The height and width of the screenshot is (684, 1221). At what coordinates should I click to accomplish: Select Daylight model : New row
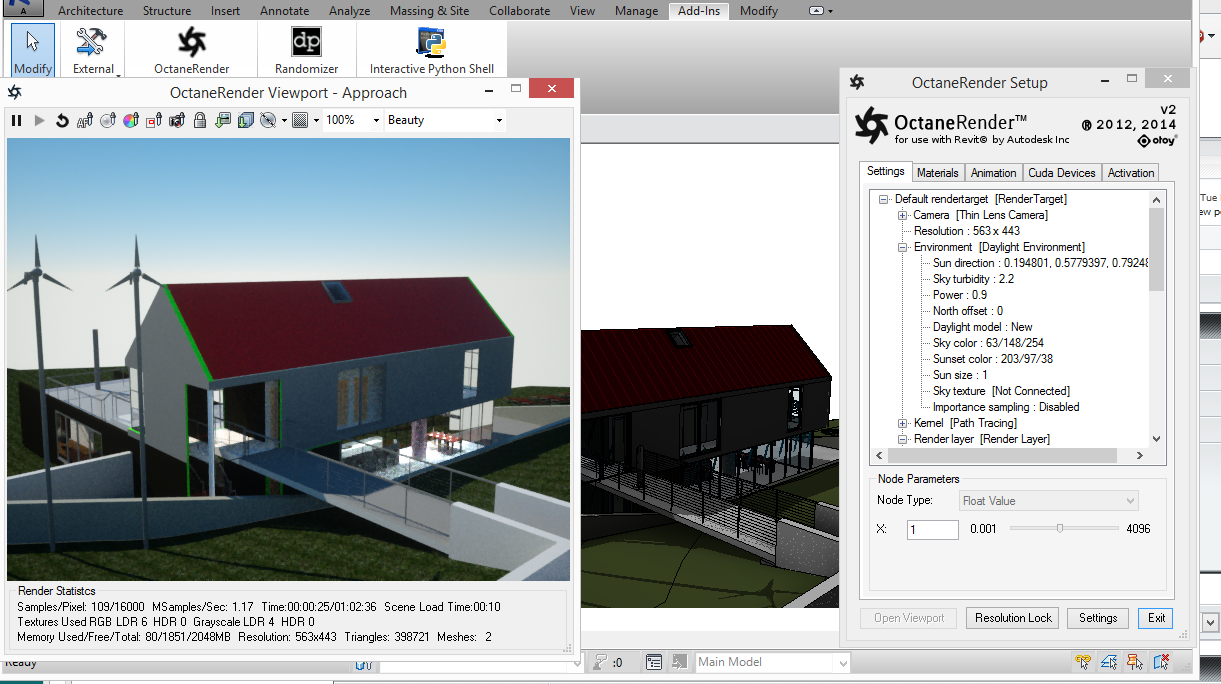[x=983, y=327]
